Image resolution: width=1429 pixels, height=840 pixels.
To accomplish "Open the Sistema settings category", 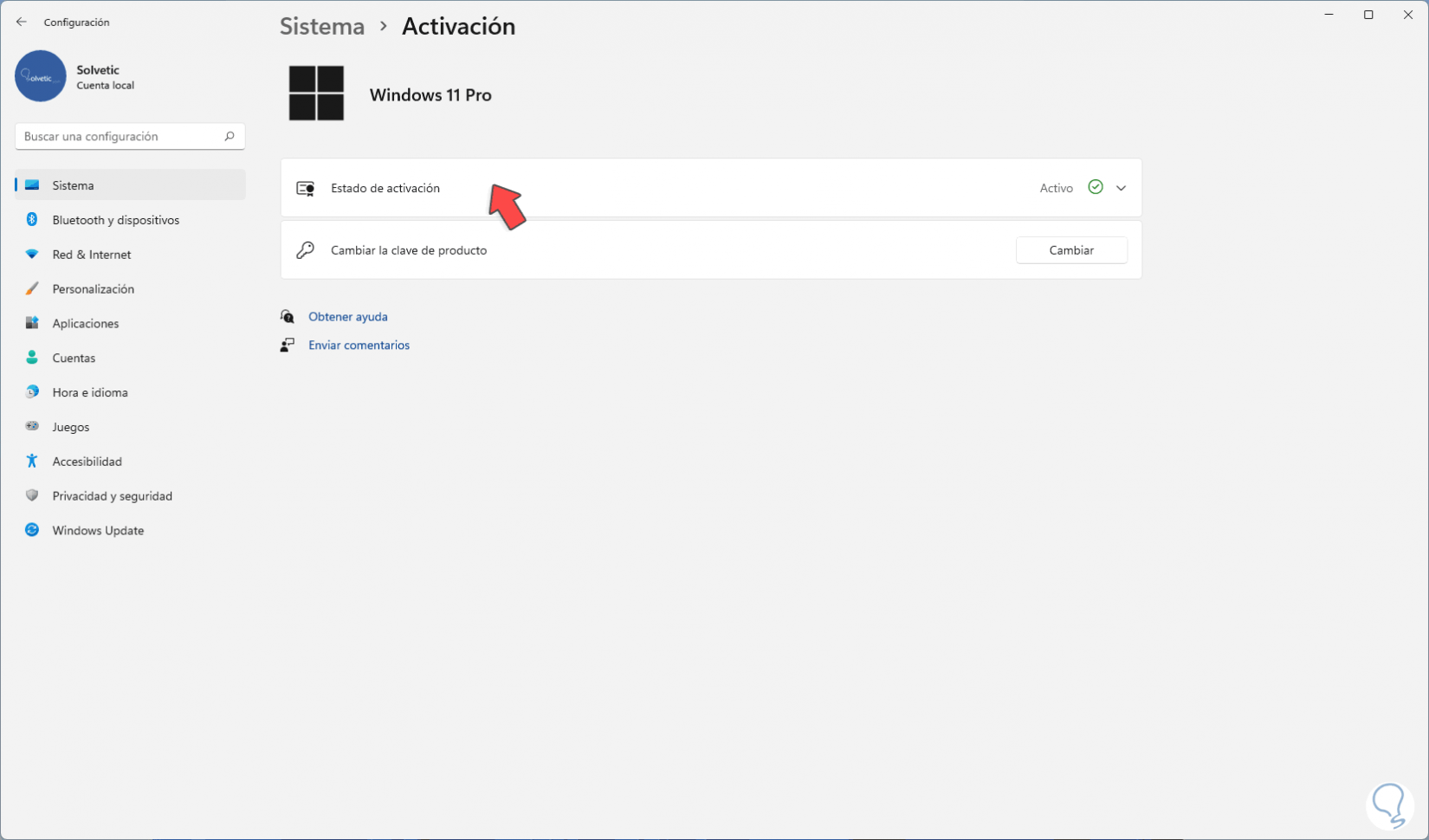I will tap(131, 185).
